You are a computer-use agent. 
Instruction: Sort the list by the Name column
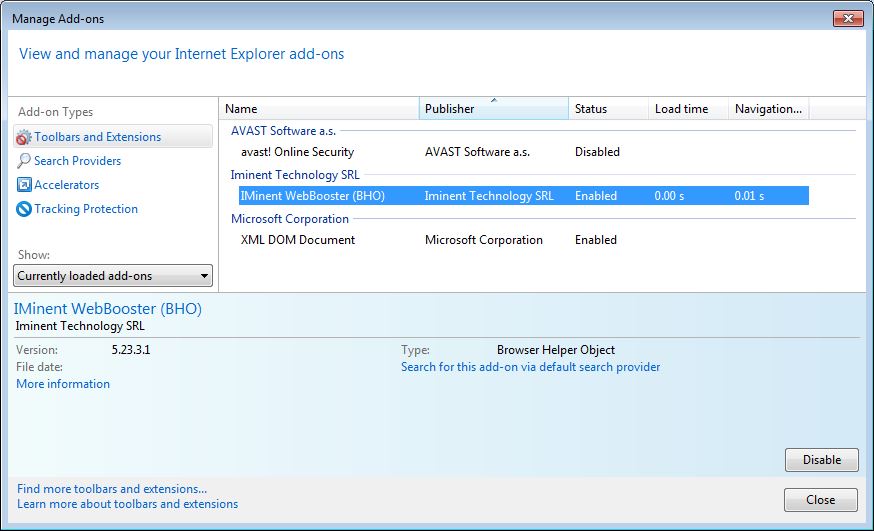click(x=318, y=109)
